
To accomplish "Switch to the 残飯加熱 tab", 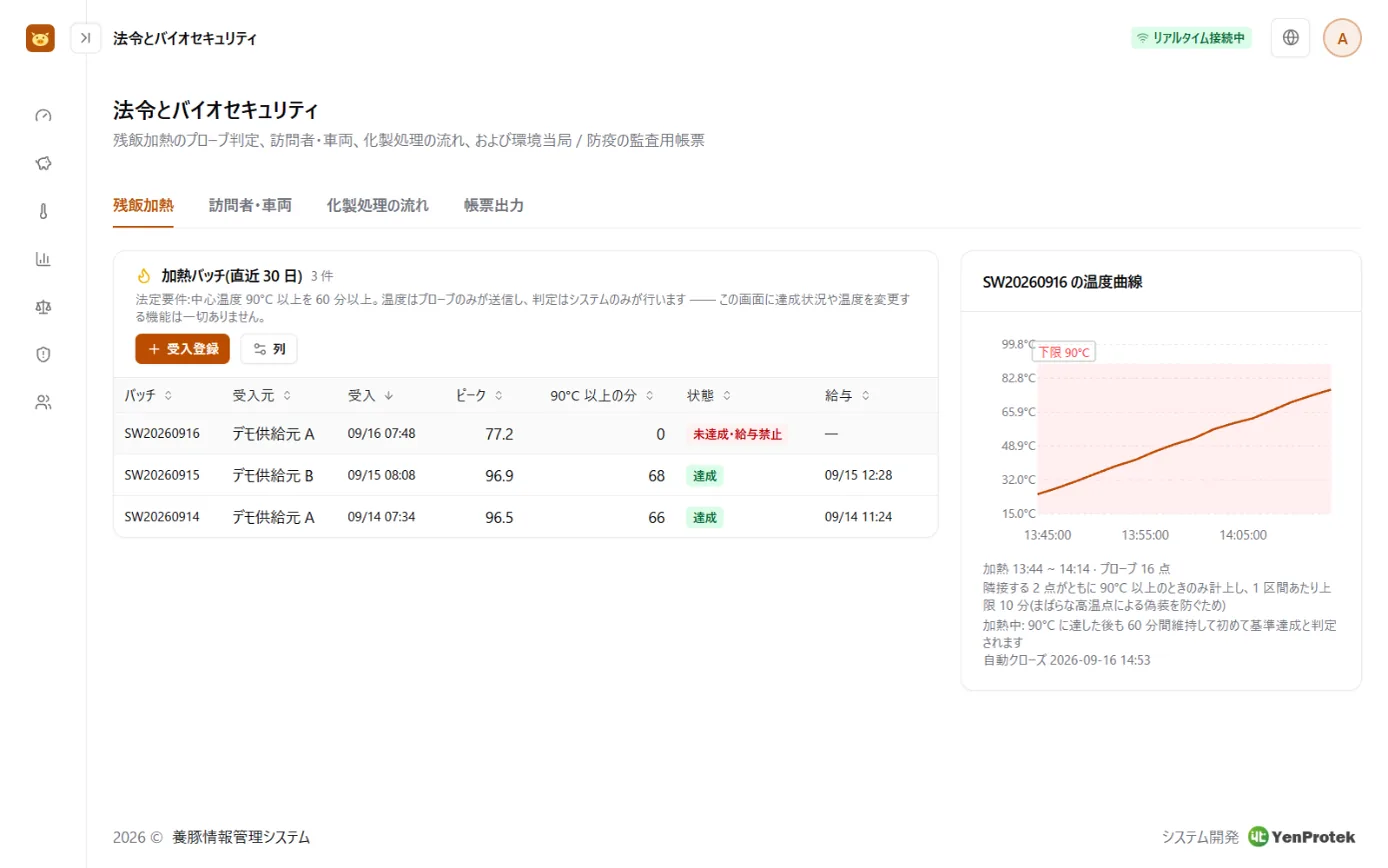I will (144, 205).
